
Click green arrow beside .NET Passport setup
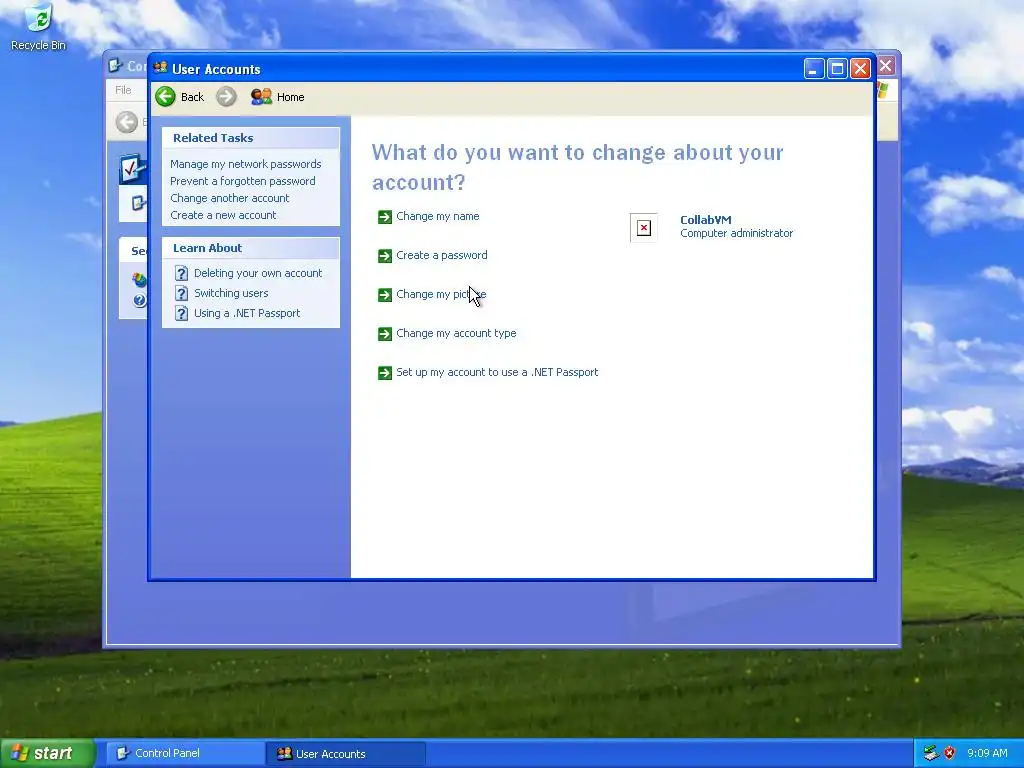(x=385, y=373)
